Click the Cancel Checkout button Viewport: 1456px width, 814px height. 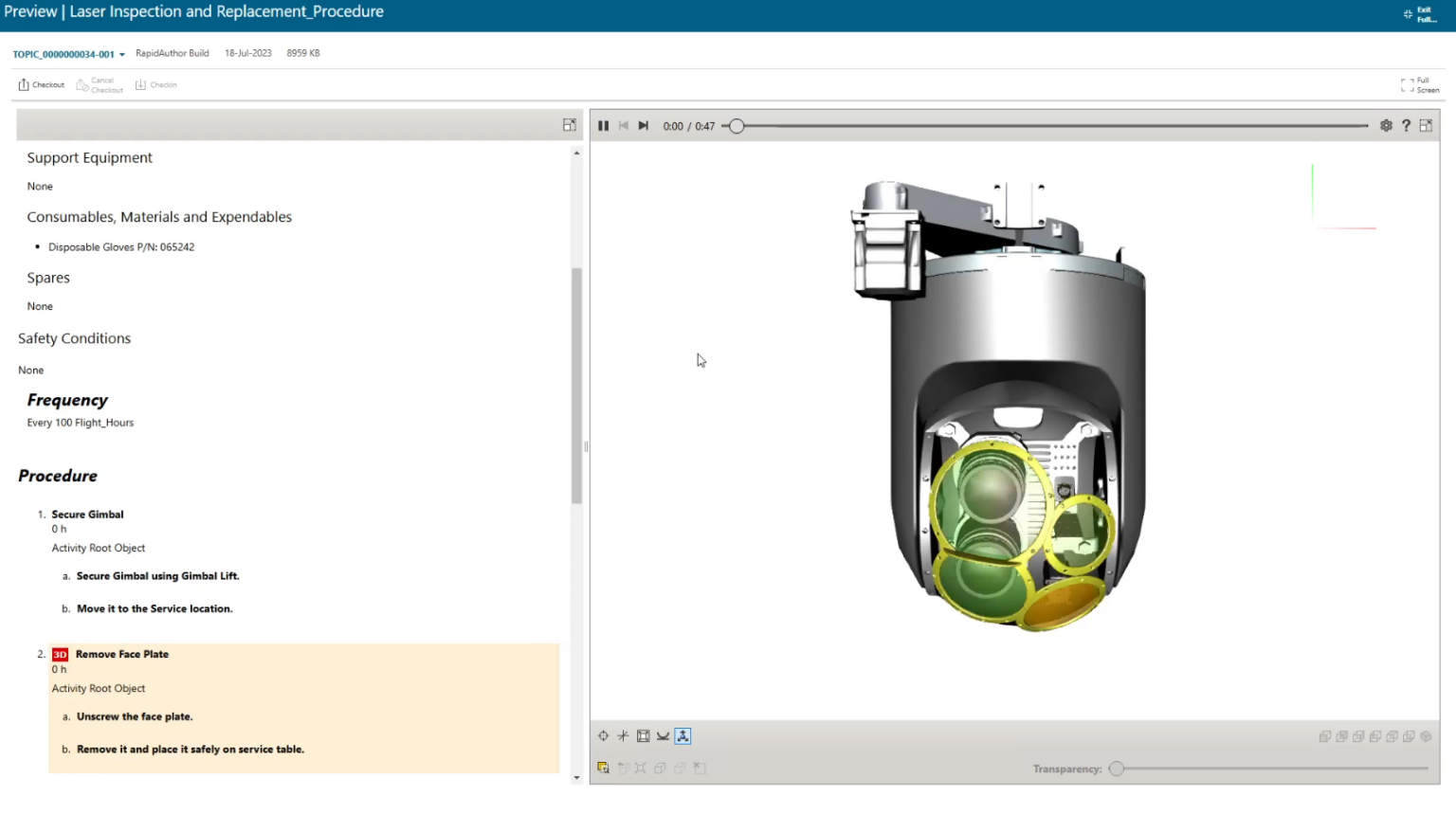pyautogui.click(x=99, y=84)
